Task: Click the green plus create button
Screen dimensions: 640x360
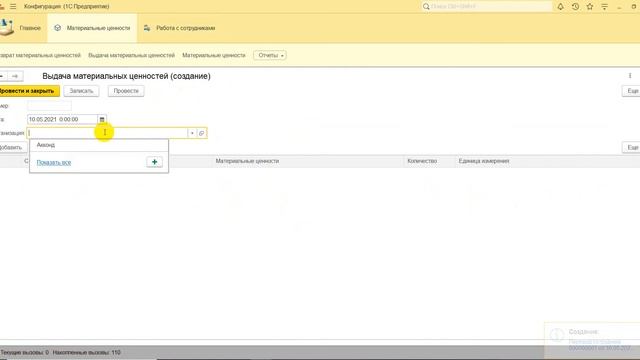Action: (154, 162)
